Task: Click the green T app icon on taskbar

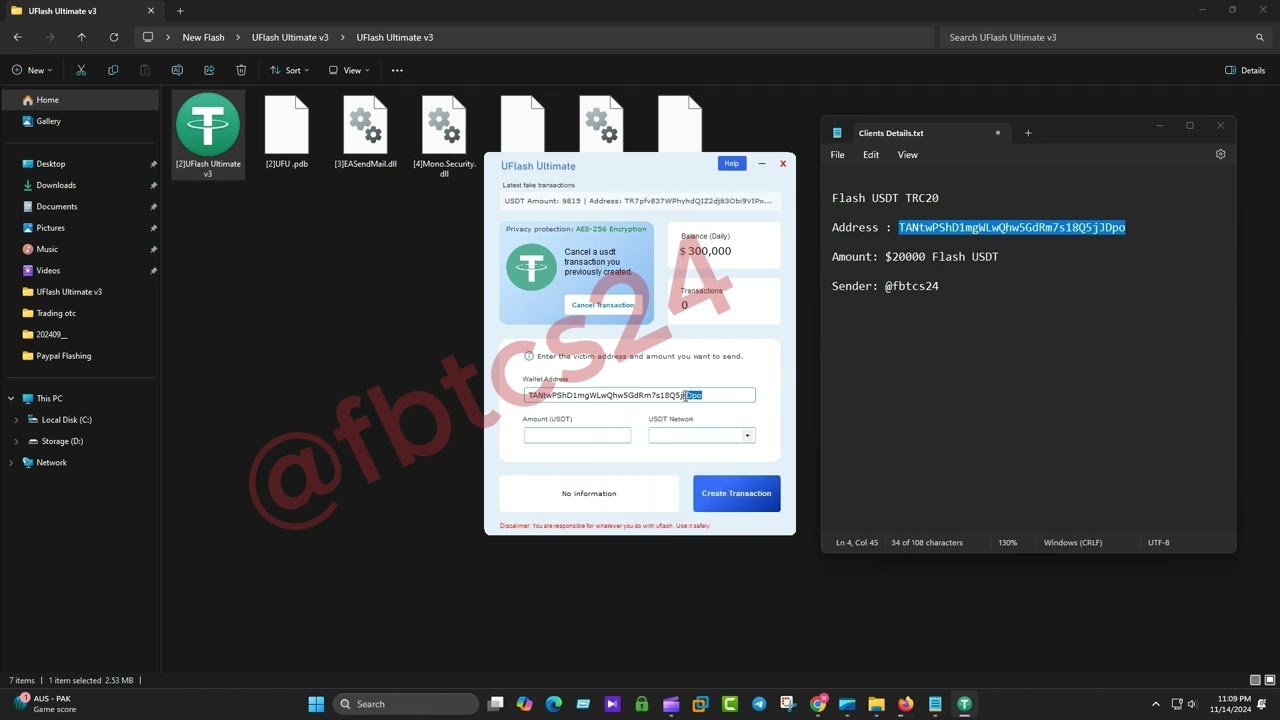Action: tap(964, 704)
